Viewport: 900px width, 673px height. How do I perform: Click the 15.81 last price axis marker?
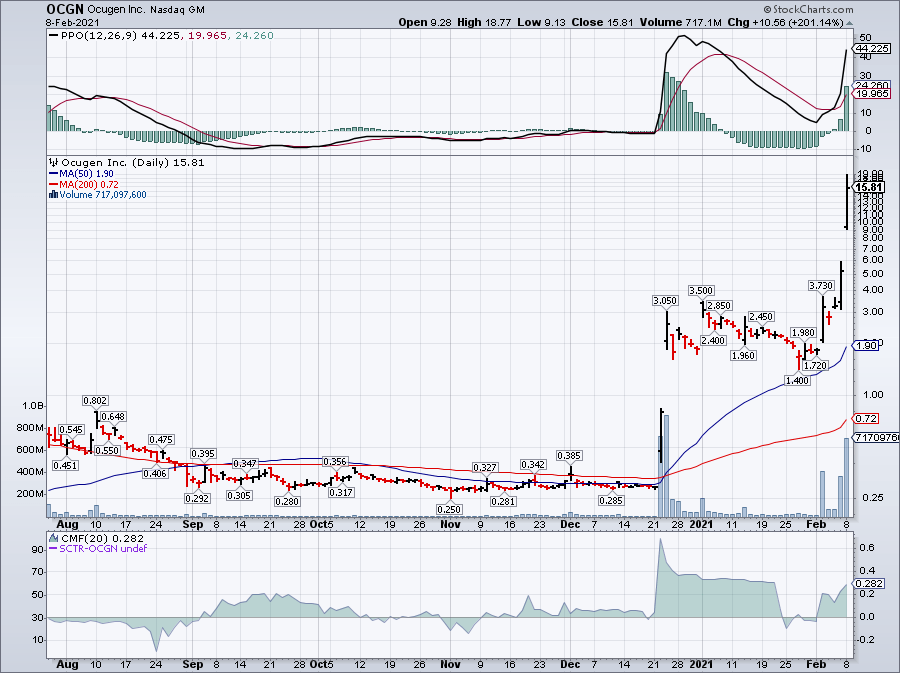click(x=869, y=187)
